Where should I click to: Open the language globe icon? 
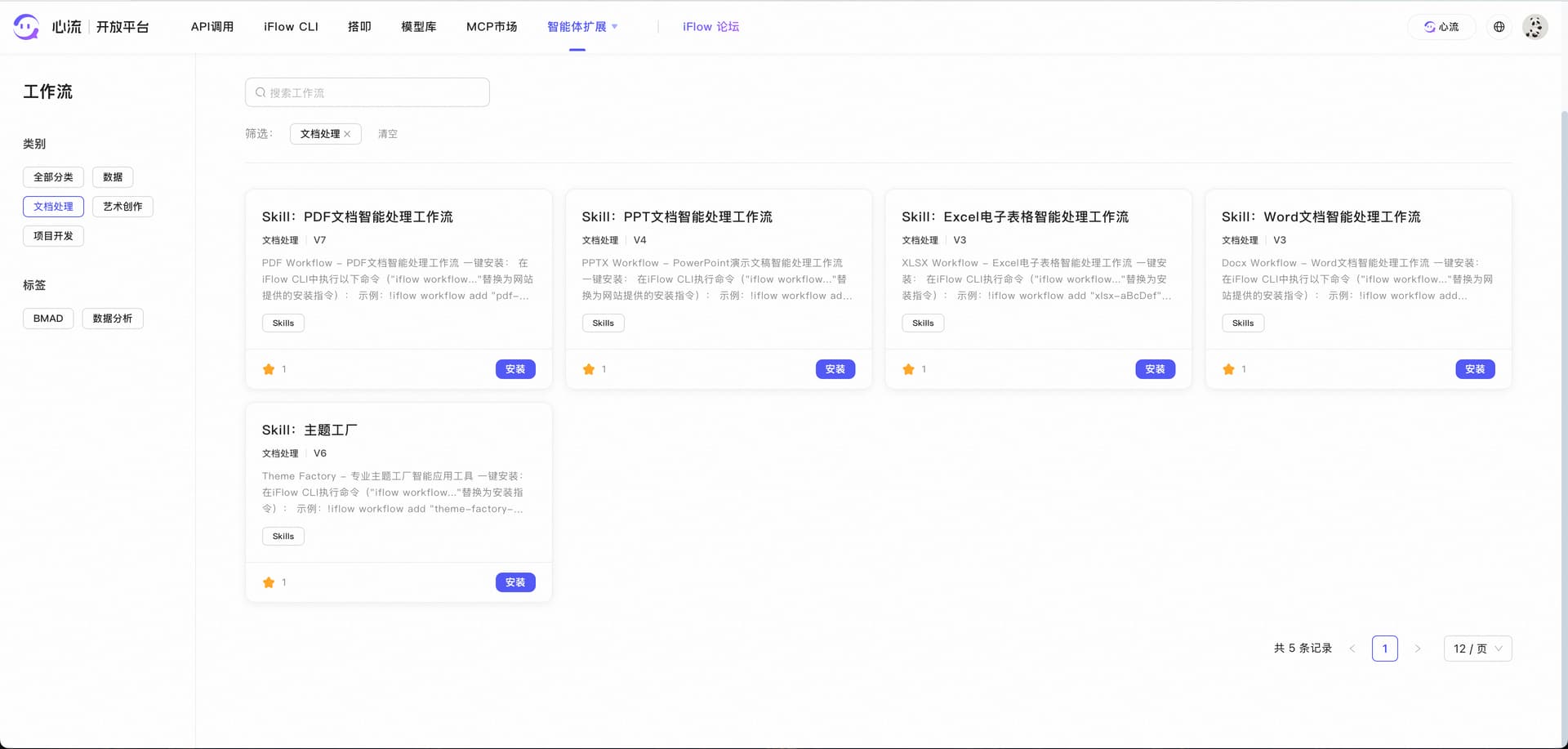click(1499, 27)
